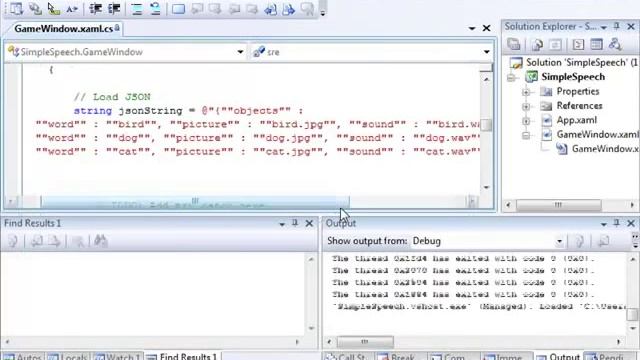Click the Solution Explorer horizontal scrollbar thumb

pyautogui.click(x=558, y=205)
